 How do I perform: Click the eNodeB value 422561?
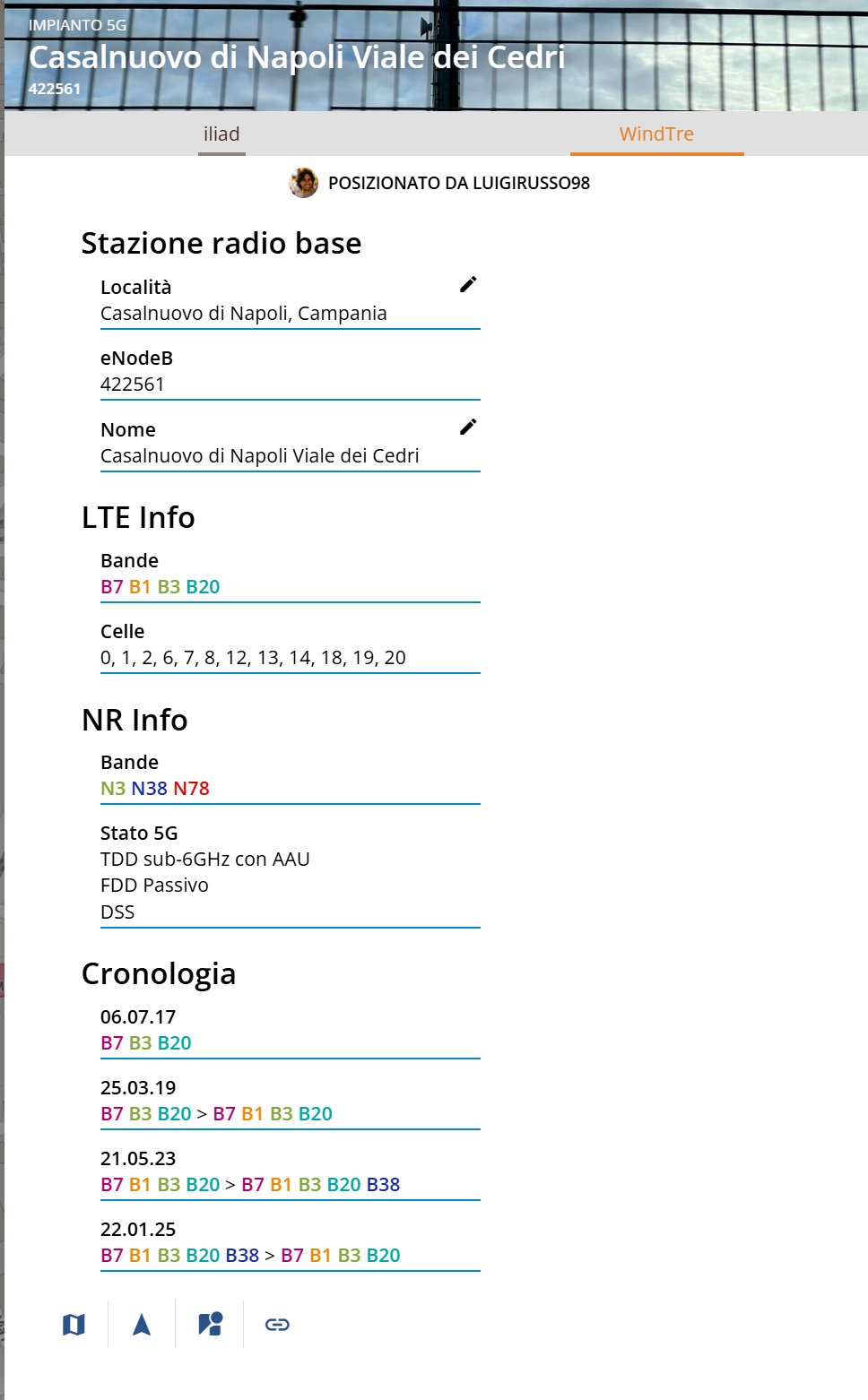click(x=133, y=385)
